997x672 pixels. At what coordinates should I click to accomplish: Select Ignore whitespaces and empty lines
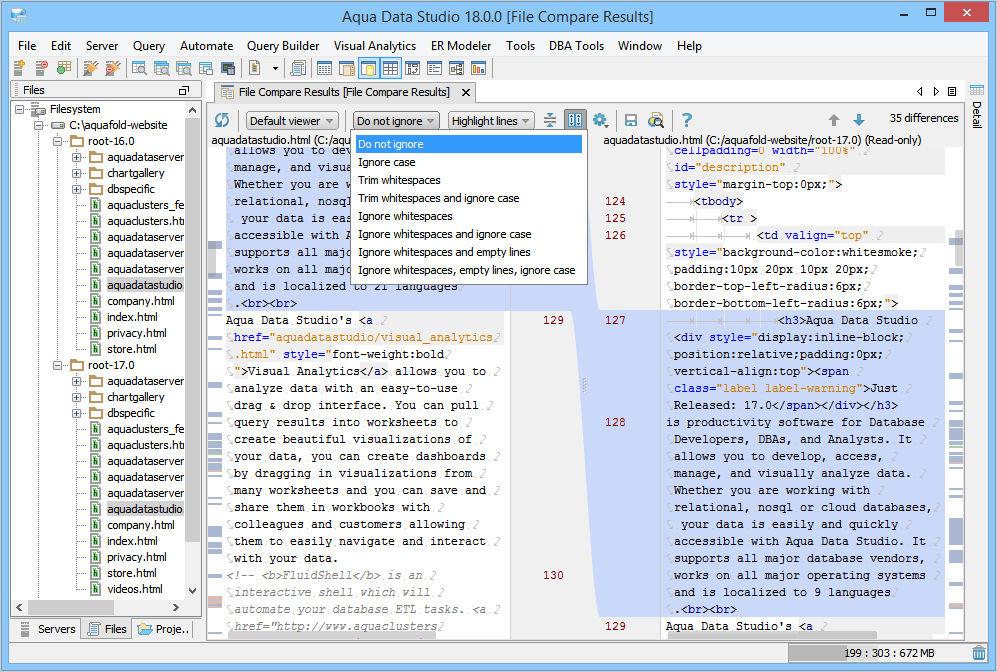point(469,252)
